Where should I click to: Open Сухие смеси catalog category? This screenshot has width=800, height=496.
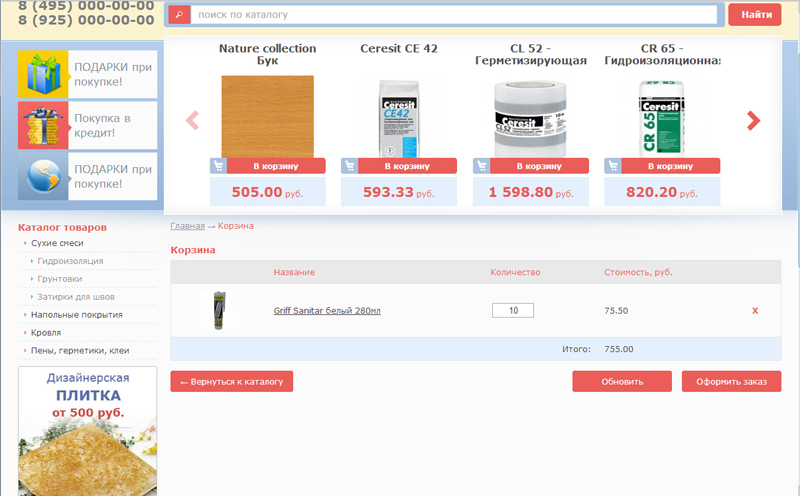coord(57,243)
